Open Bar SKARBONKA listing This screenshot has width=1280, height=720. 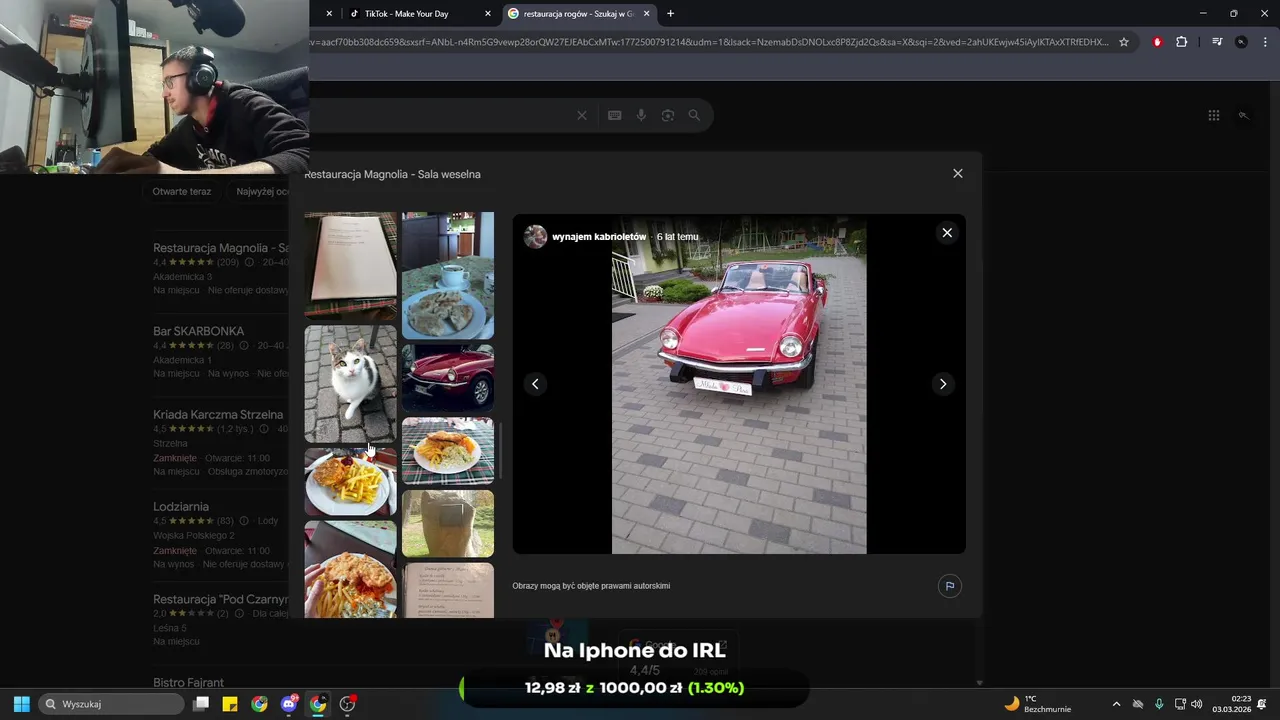point(199,331)
